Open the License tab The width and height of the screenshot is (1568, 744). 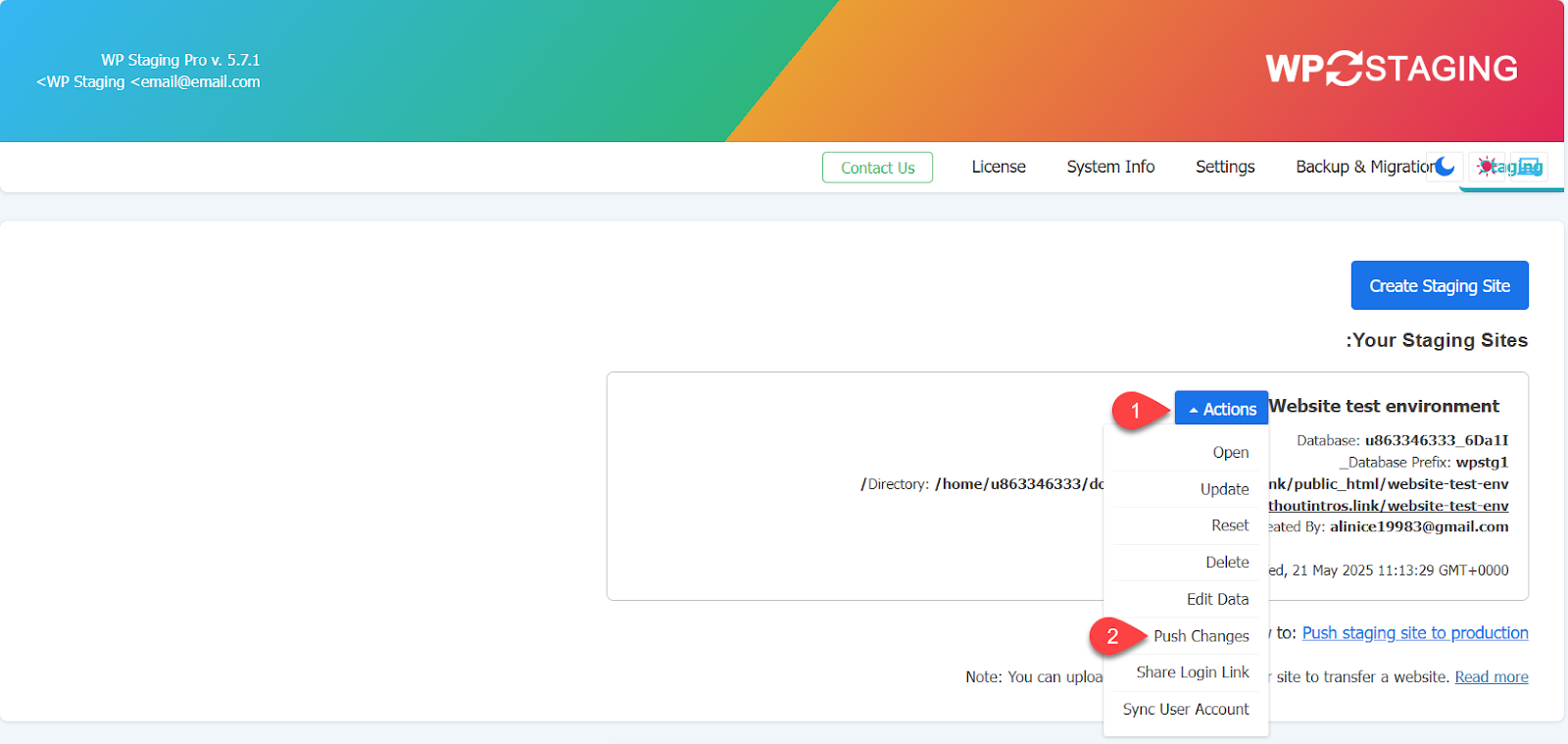(x=998, y=167)
